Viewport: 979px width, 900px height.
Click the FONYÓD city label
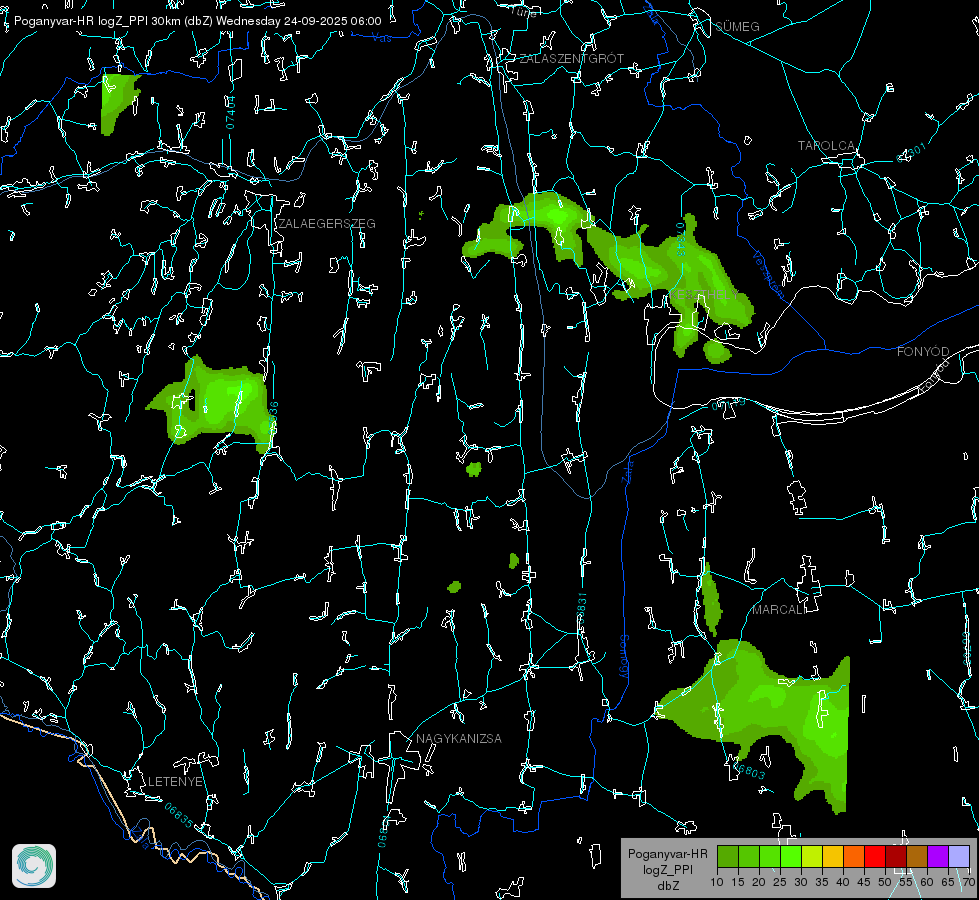tap(923, 352)
